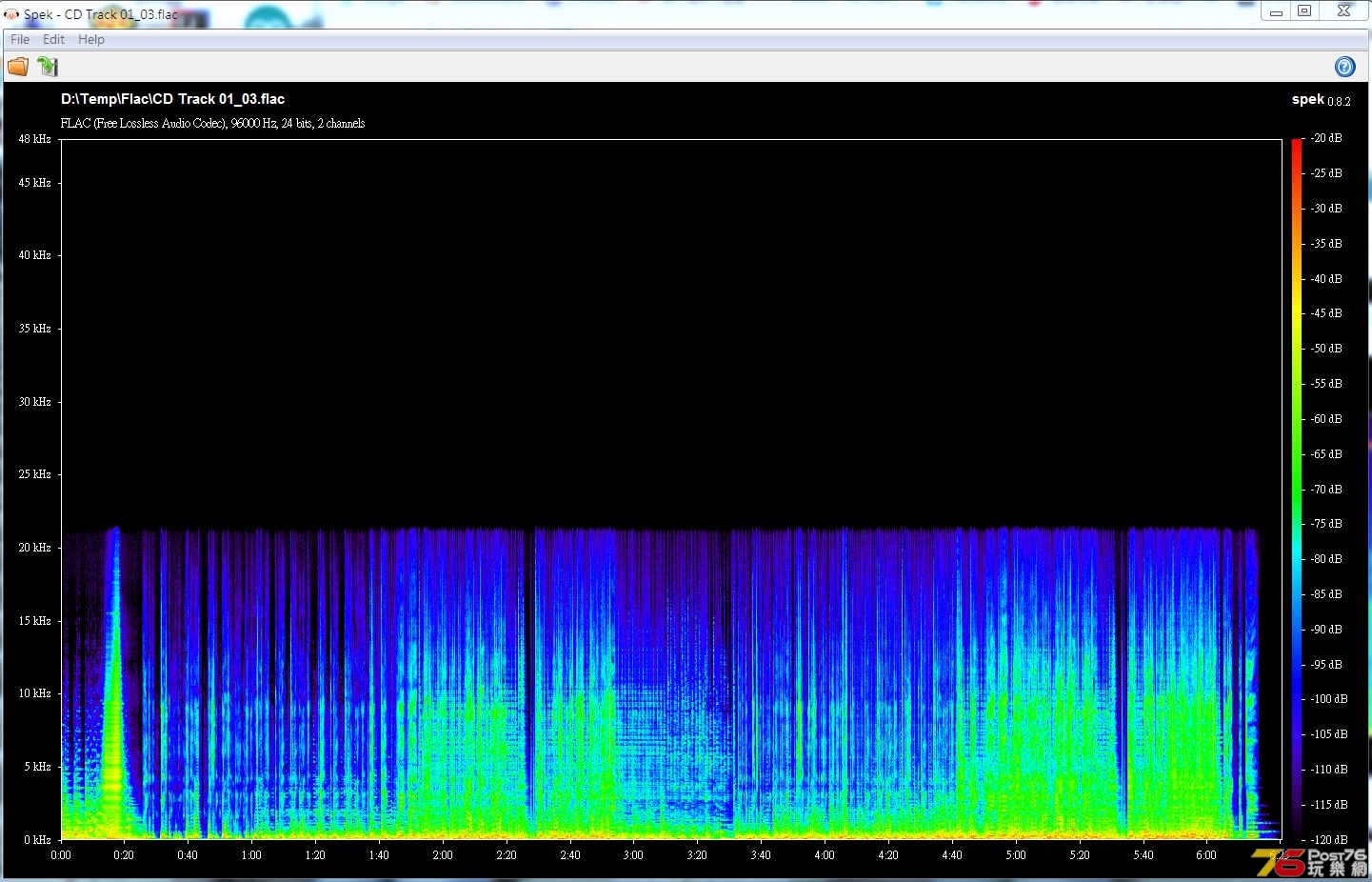Image resolution: width=1372 pixels, height=882 pixels.
Task: Click the 10 kHz axis label
Action: [34, 693]
